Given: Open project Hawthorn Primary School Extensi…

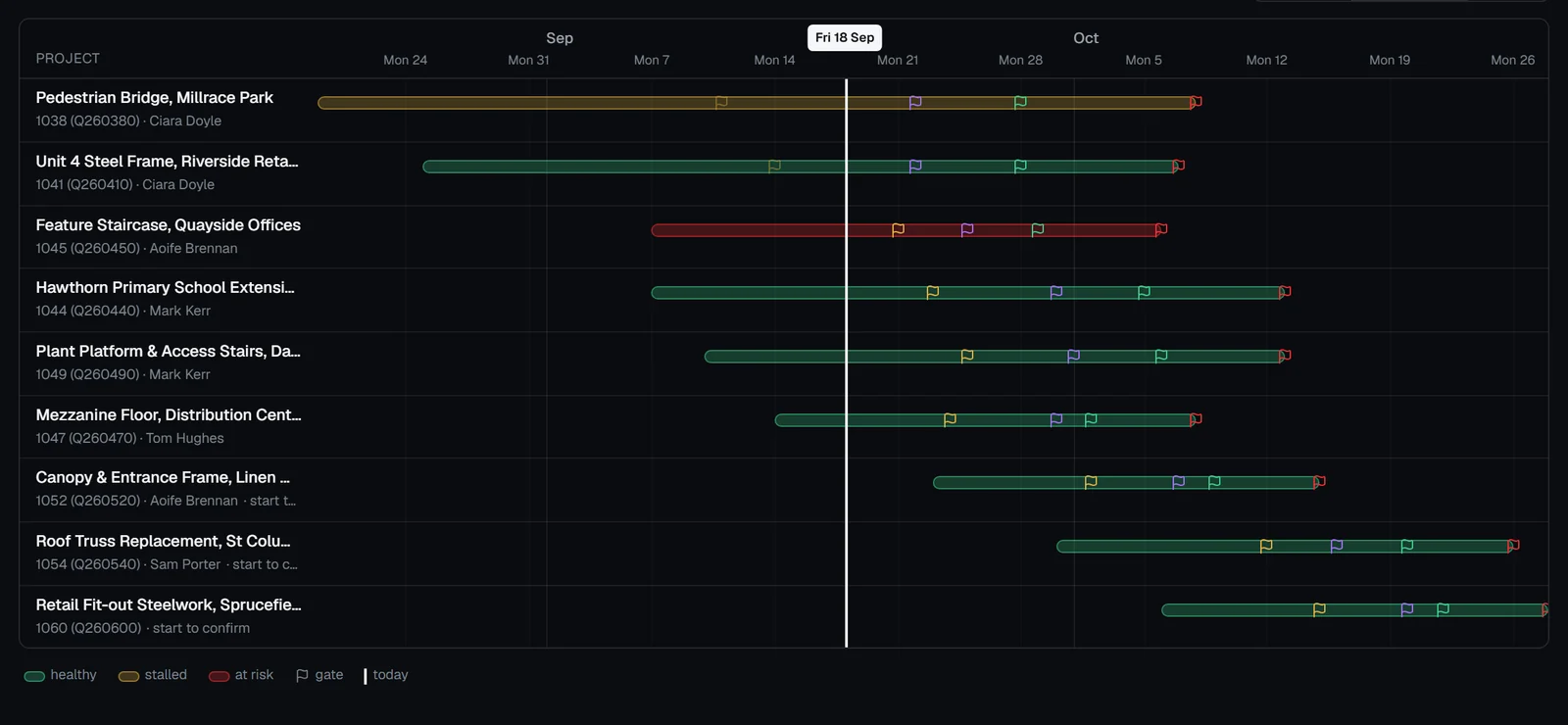Looking at the screenshot, I should 165,288.
